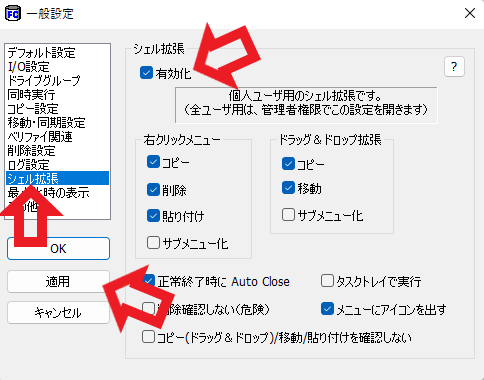Screen dimensions: 484x380
Task: Toggle 削除 under 右クリックメニュー
Action: (153, 190)
